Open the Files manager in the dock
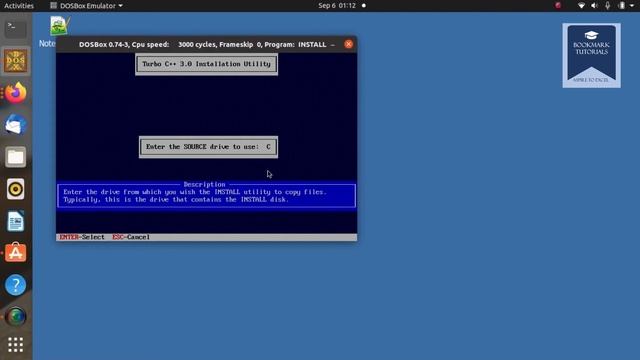The image size is (640, 360). 16,157
